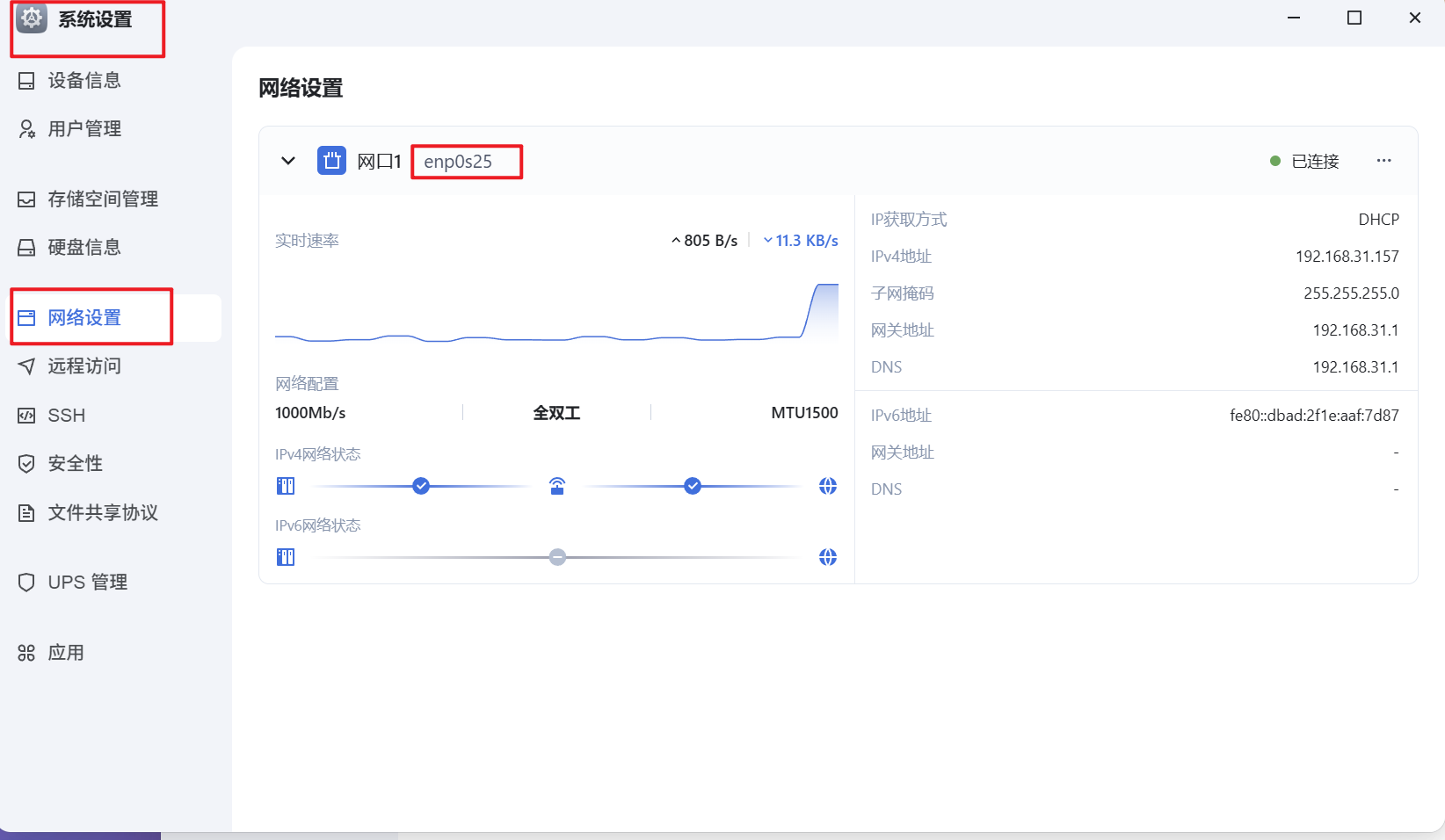Image resolution: width=1445 pixels, height=840 pixels.
Task: Go to 存储空间管理 section
Action: pyautogui.click(x=102, y=199)
